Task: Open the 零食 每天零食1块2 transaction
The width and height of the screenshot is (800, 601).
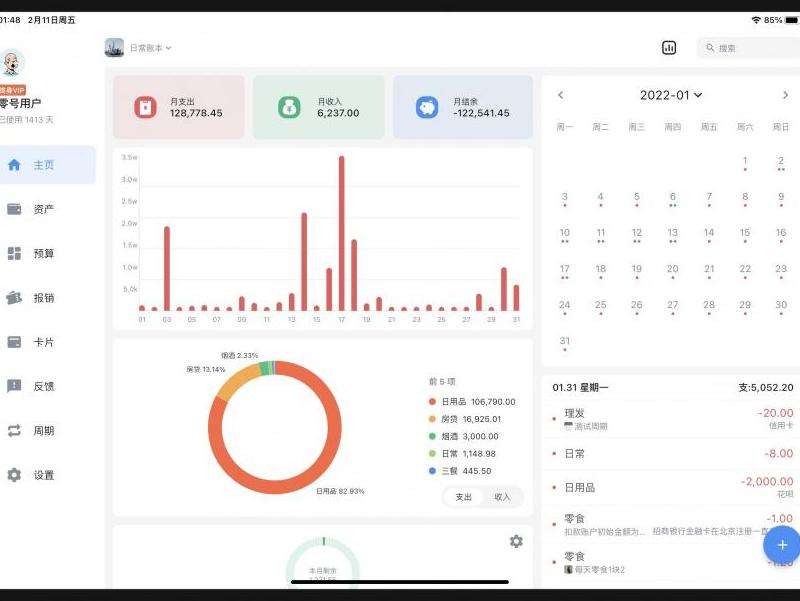Action: pos(671,562)
